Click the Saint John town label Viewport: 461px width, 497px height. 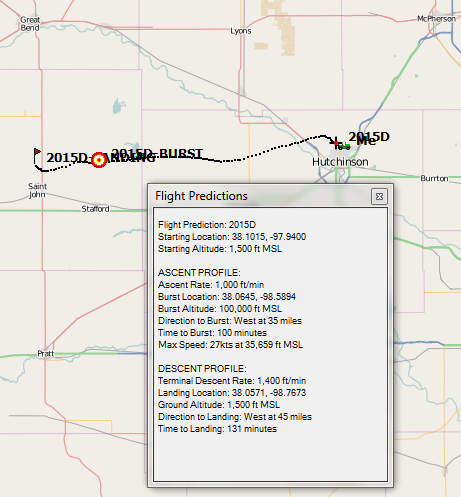(x=37, y=190)
